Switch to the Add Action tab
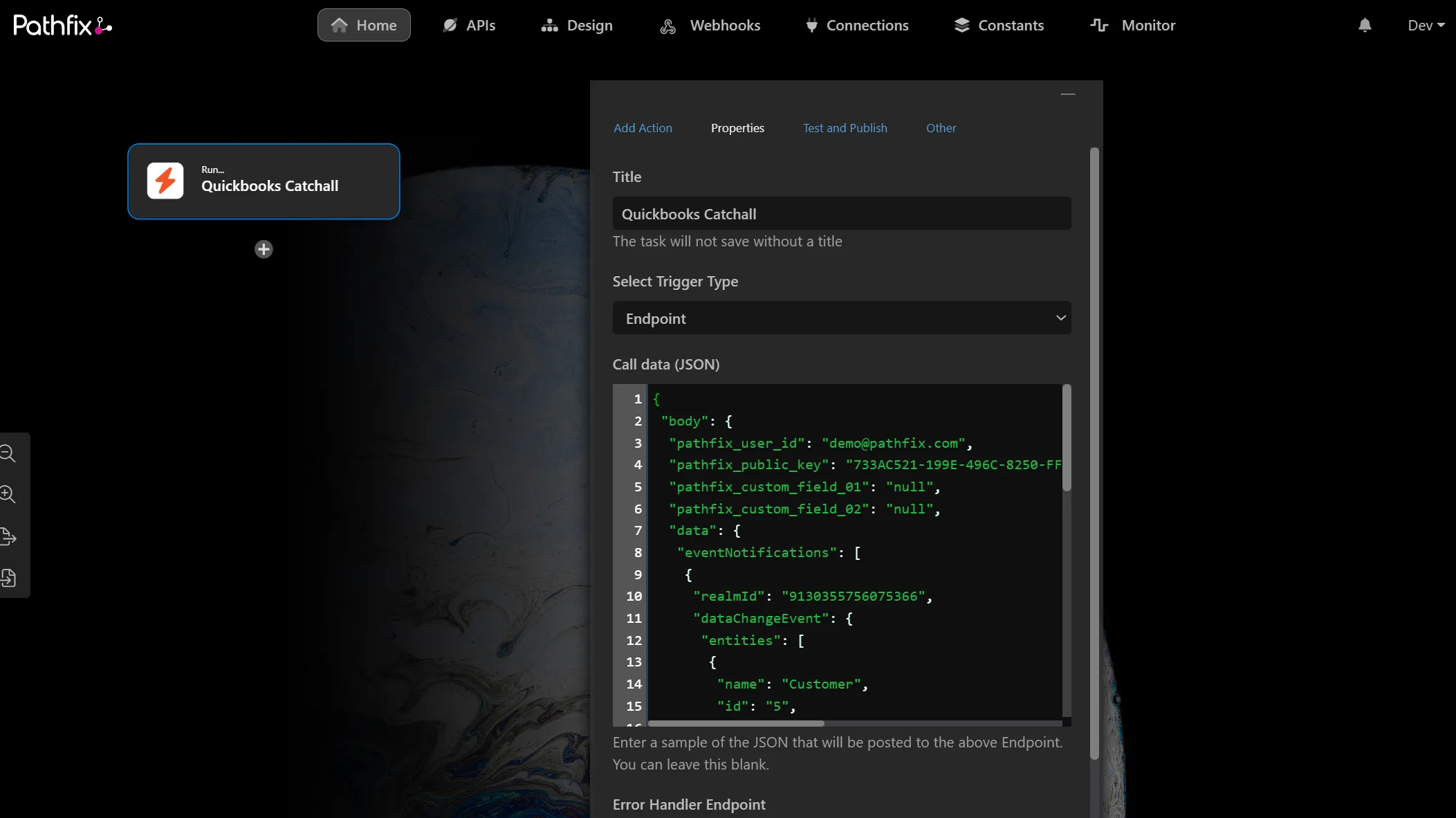Image resolution: width=1456 pixels, height=818 pixels. [x=643, y=128]
